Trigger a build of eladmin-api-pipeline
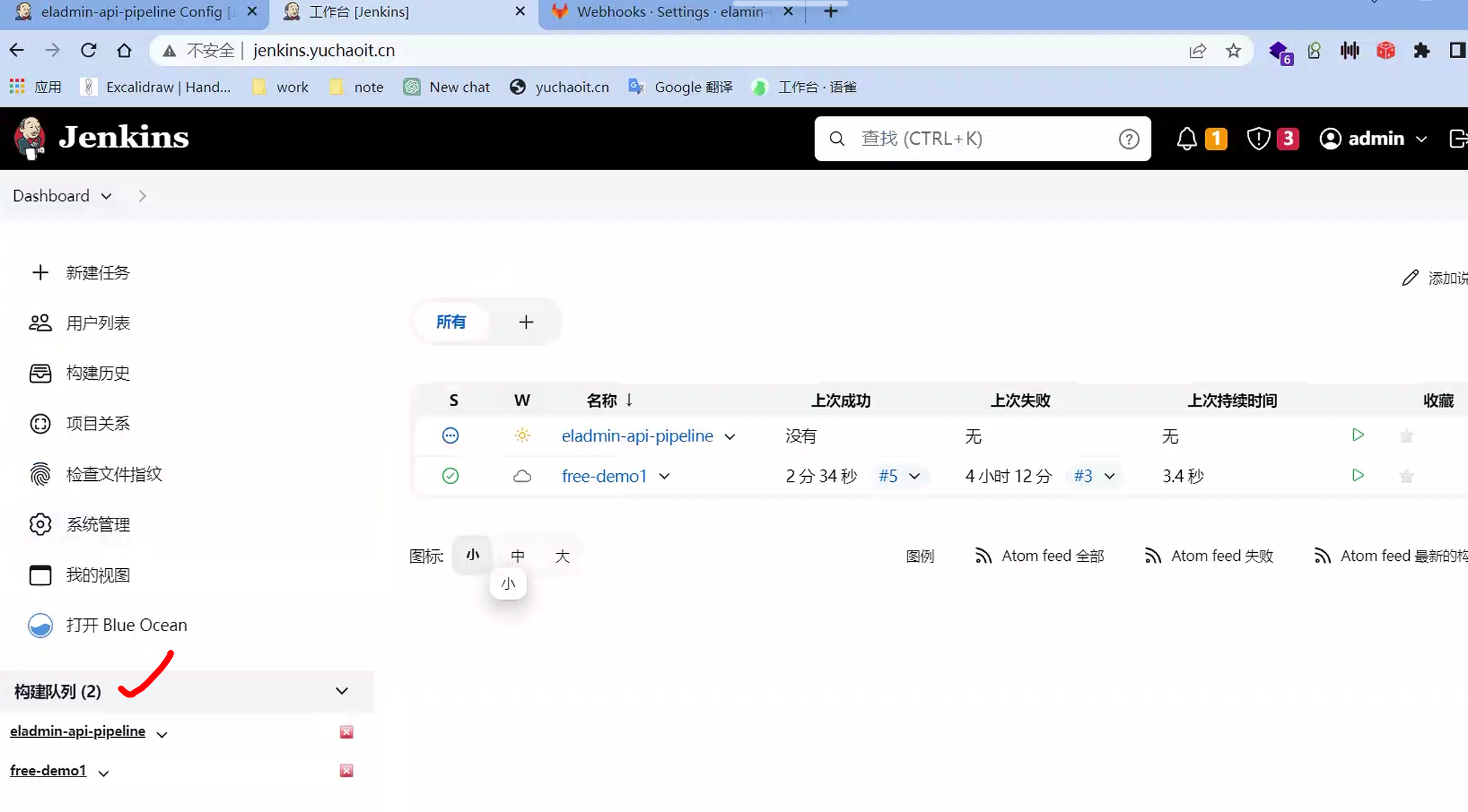This screenshot has height=812, width=1468. click(1358, 435)
